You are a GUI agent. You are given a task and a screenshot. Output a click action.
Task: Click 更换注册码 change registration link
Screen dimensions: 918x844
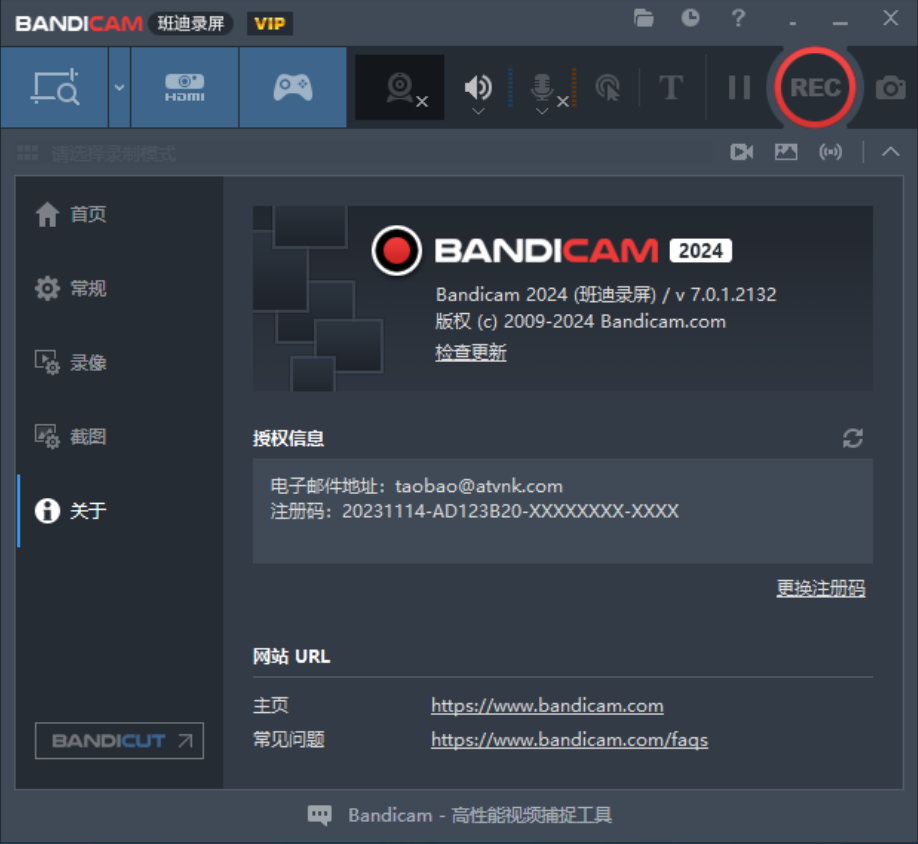821,588
